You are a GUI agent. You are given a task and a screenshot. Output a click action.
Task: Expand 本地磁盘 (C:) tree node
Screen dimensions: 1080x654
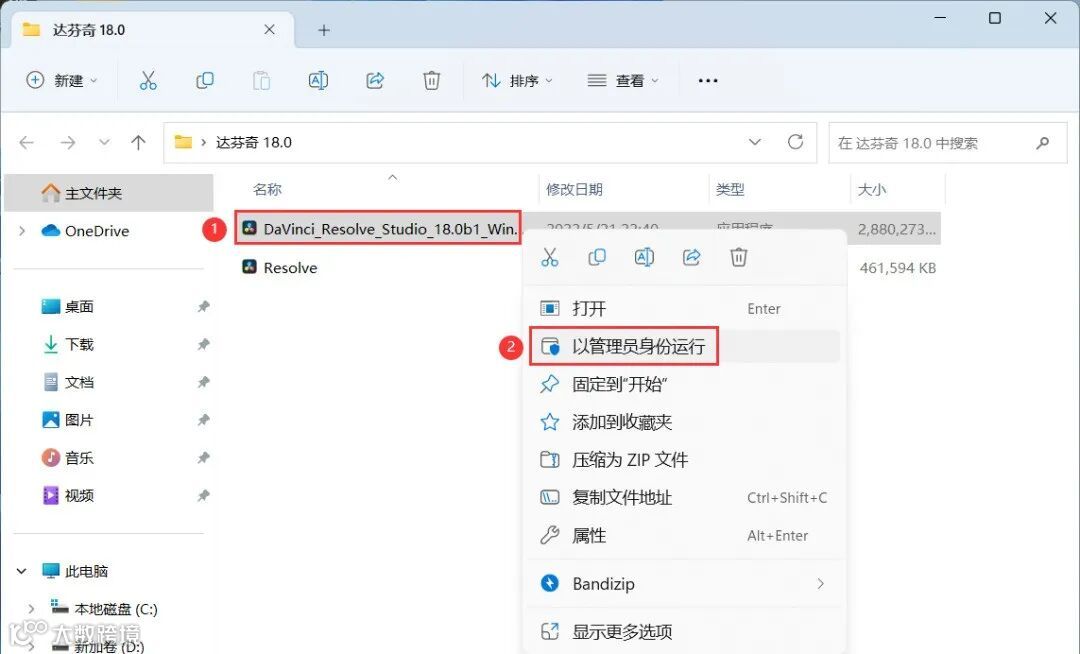pyautogui.click(x=31, y=609)
